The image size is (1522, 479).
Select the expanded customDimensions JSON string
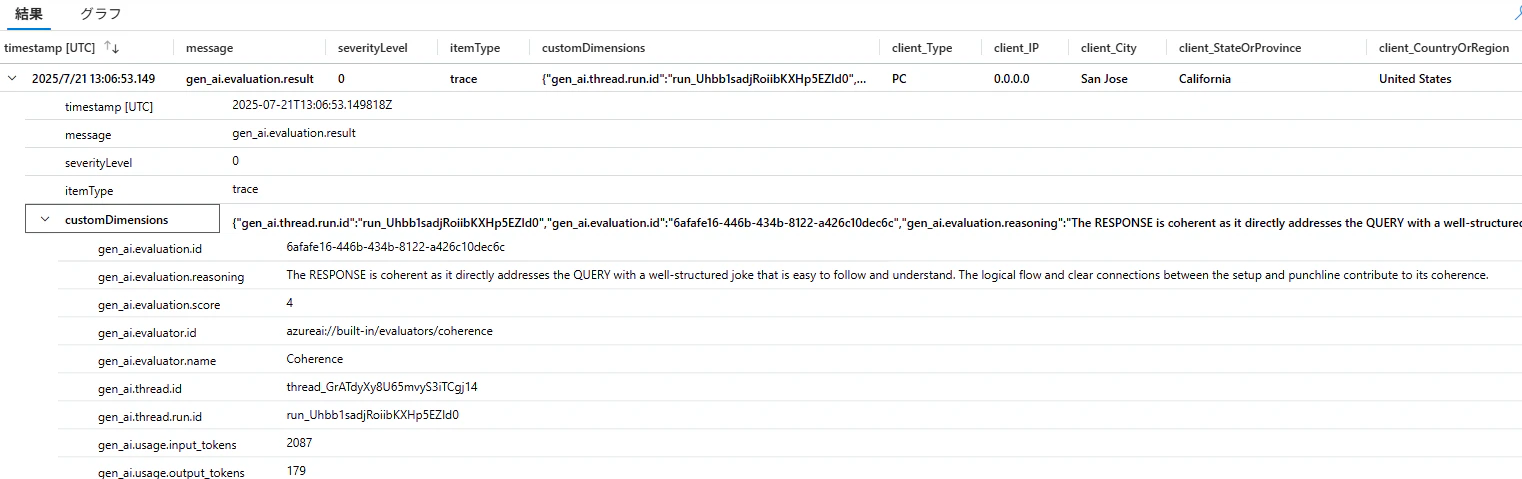876,223
